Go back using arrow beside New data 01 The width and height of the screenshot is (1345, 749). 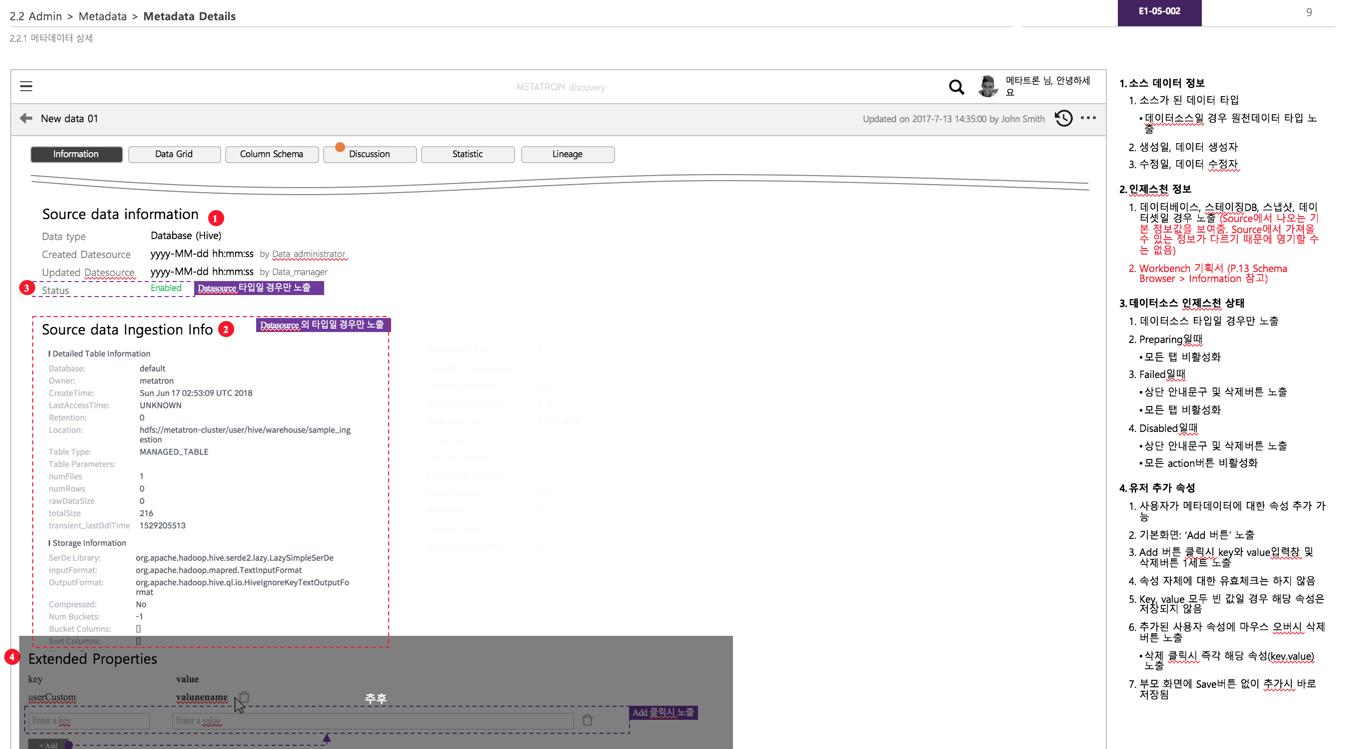point(26,118)
